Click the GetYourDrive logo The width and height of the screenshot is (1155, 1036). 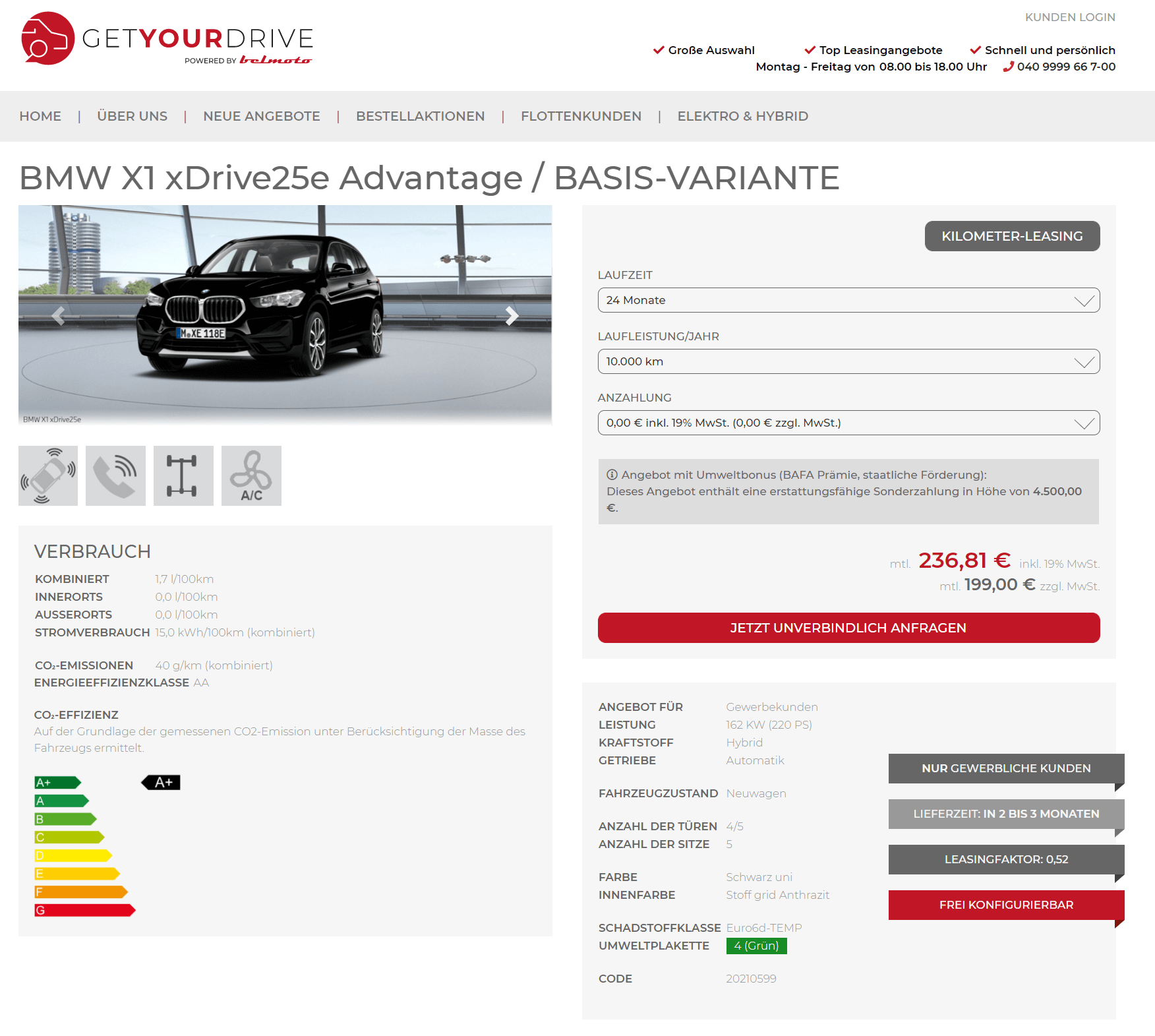point(167,38)
